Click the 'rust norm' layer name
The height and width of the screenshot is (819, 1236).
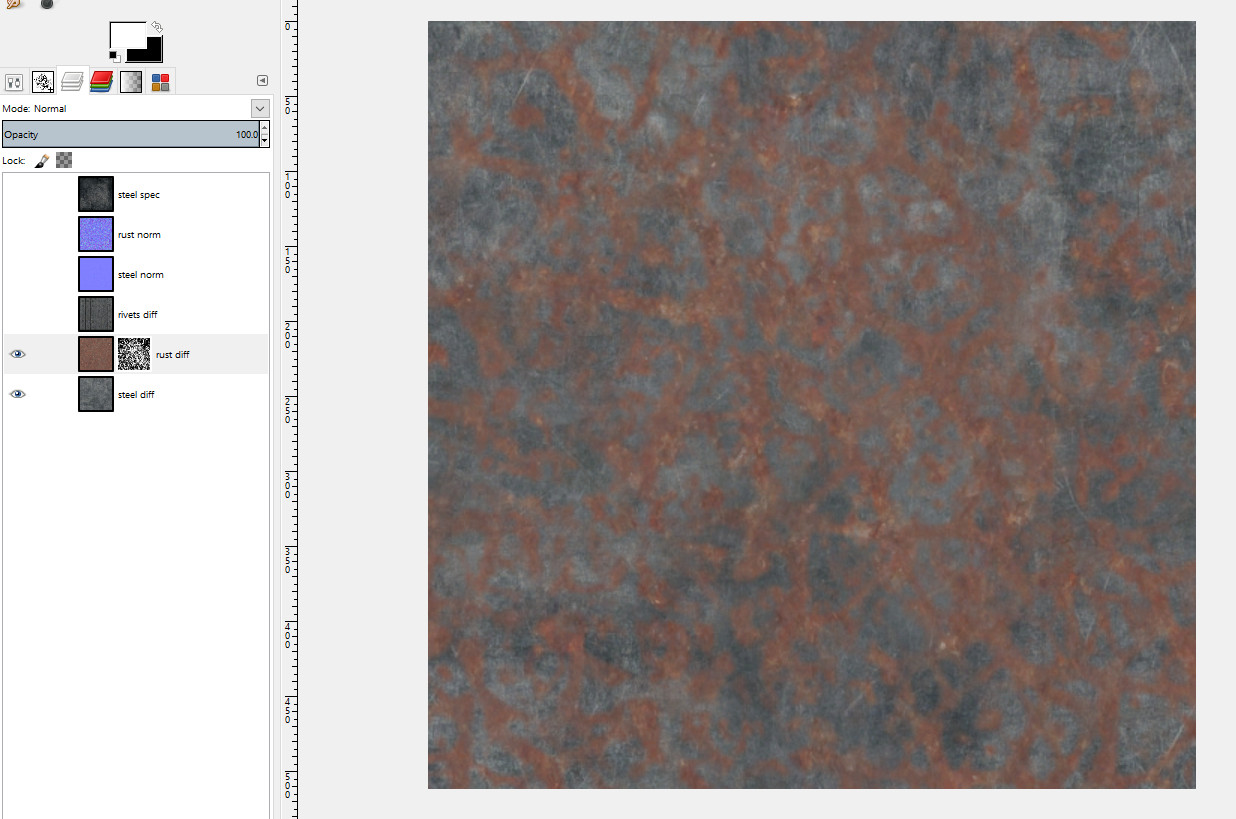point(139,235)
